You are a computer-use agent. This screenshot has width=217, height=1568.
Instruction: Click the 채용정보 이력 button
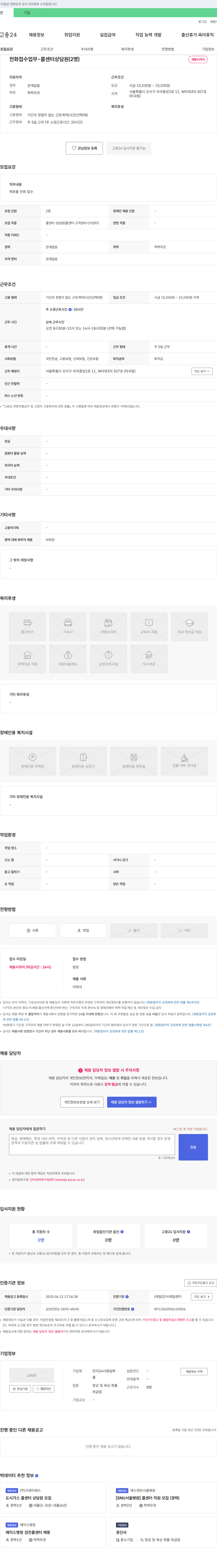pyautogui.click(x=194, y=1371)
